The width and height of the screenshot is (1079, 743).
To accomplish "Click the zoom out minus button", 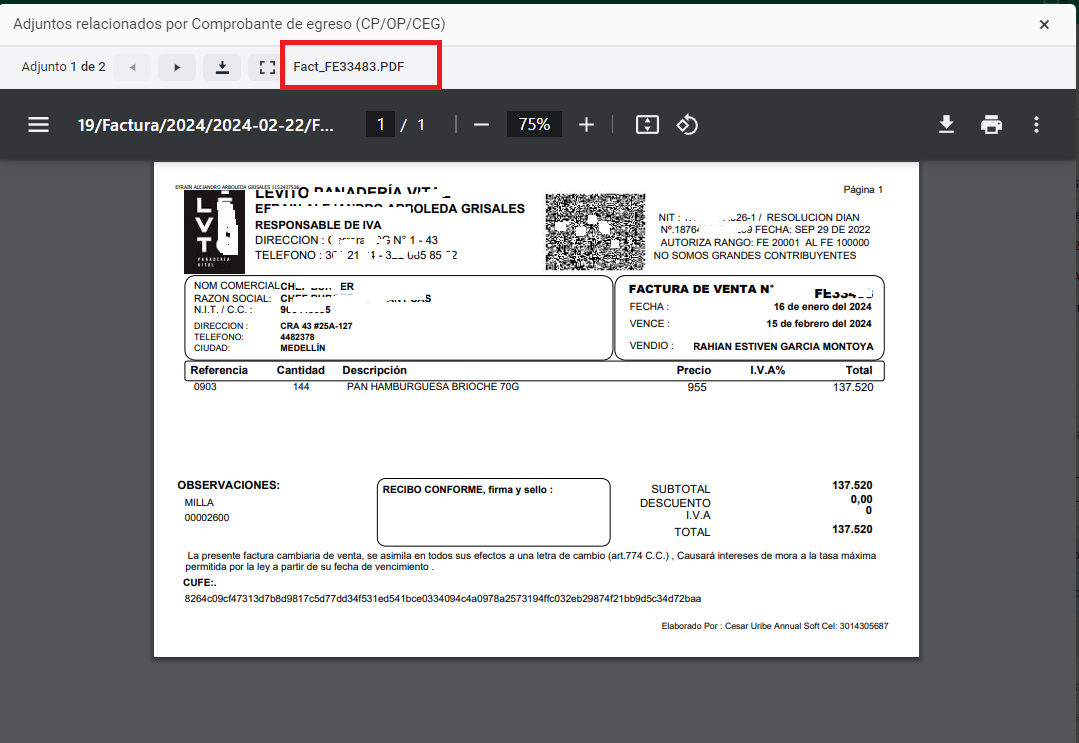I will coord(481,125).
